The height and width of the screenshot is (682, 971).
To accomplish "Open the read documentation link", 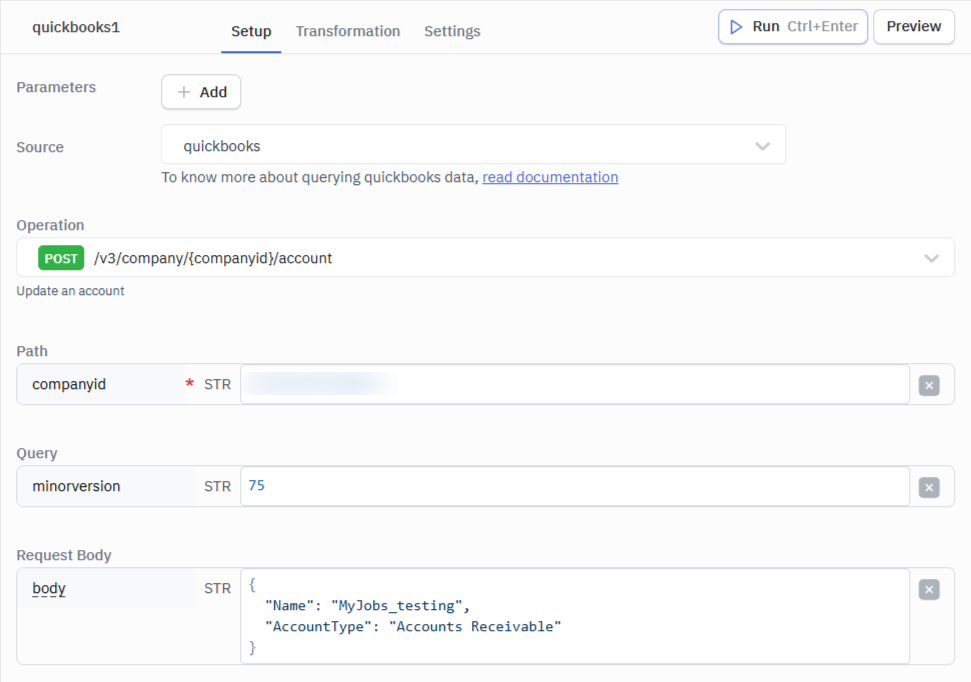I will pyautogui.click(x=550, y=177).
